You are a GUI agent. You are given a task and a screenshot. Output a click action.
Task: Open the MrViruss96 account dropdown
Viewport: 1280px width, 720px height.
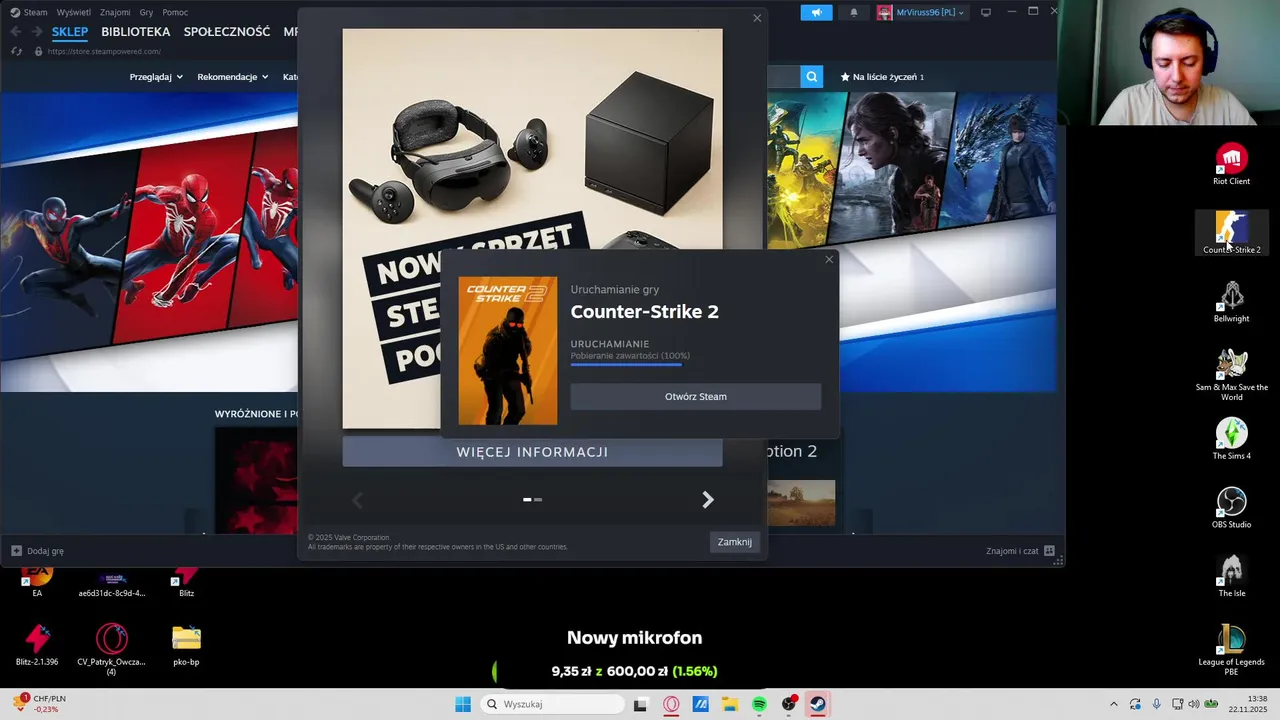pos(921,12)
